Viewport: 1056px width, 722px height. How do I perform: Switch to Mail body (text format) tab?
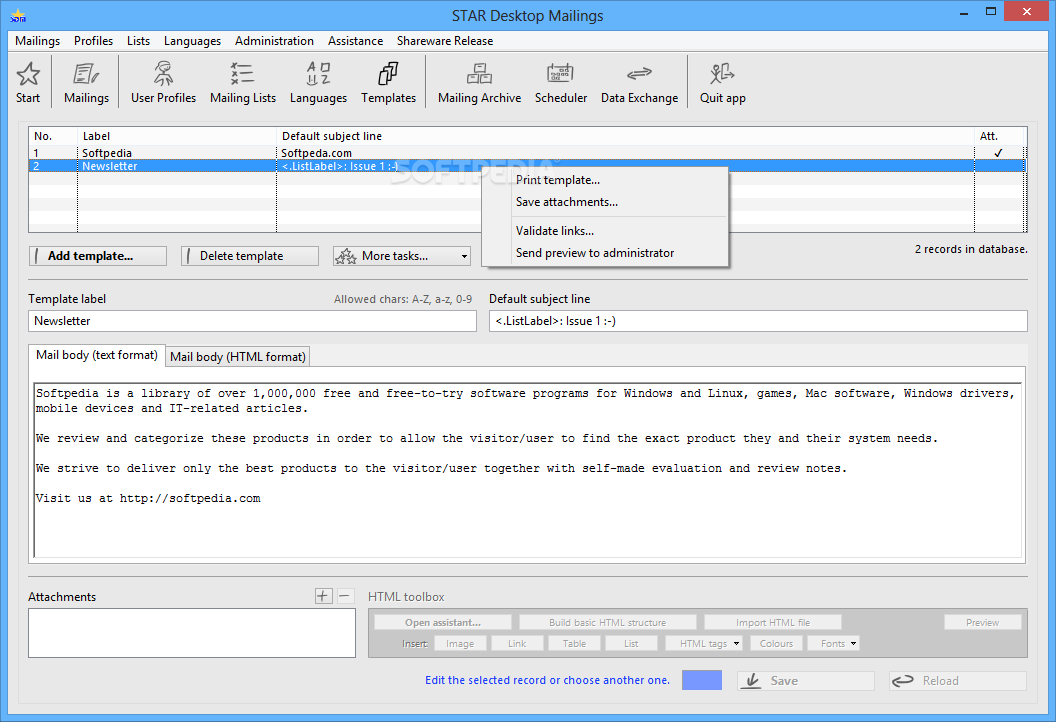[x=97, y=355]
